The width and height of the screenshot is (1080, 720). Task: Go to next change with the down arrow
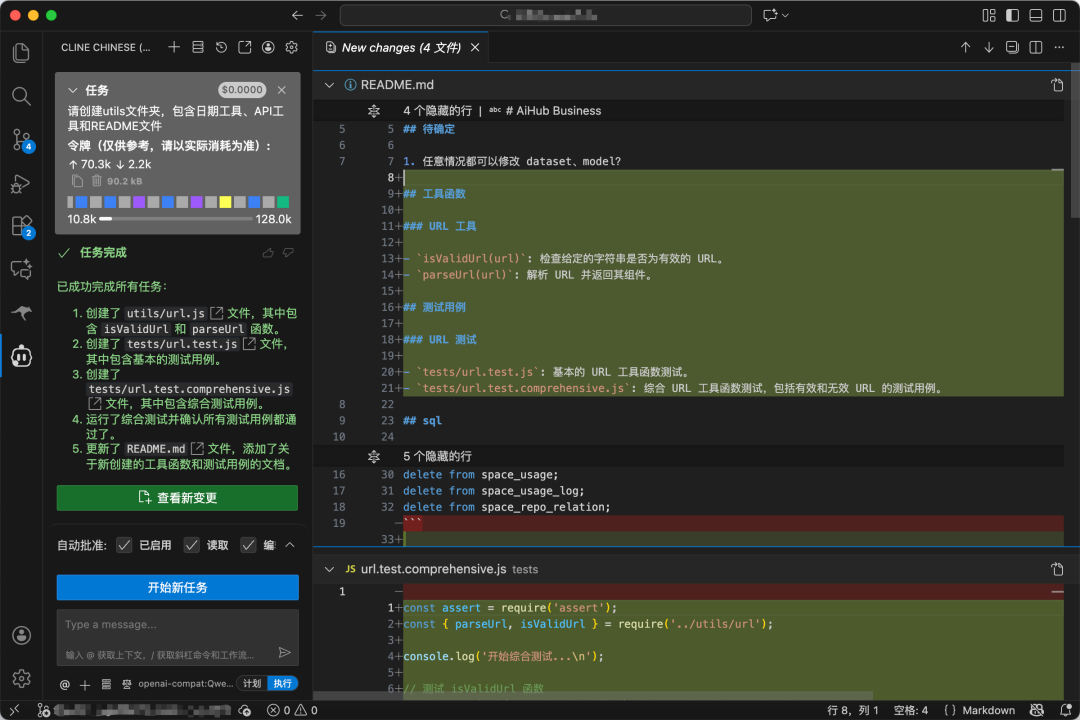[989, 47]
